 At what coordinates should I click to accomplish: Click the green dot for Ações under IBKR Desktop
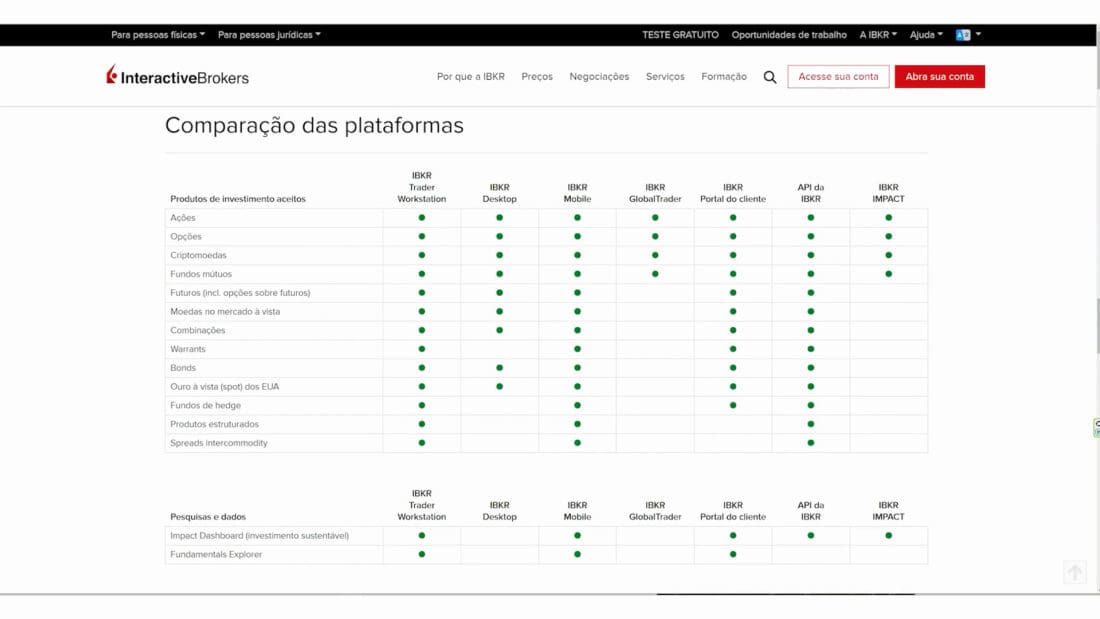(x=500, y=218)
